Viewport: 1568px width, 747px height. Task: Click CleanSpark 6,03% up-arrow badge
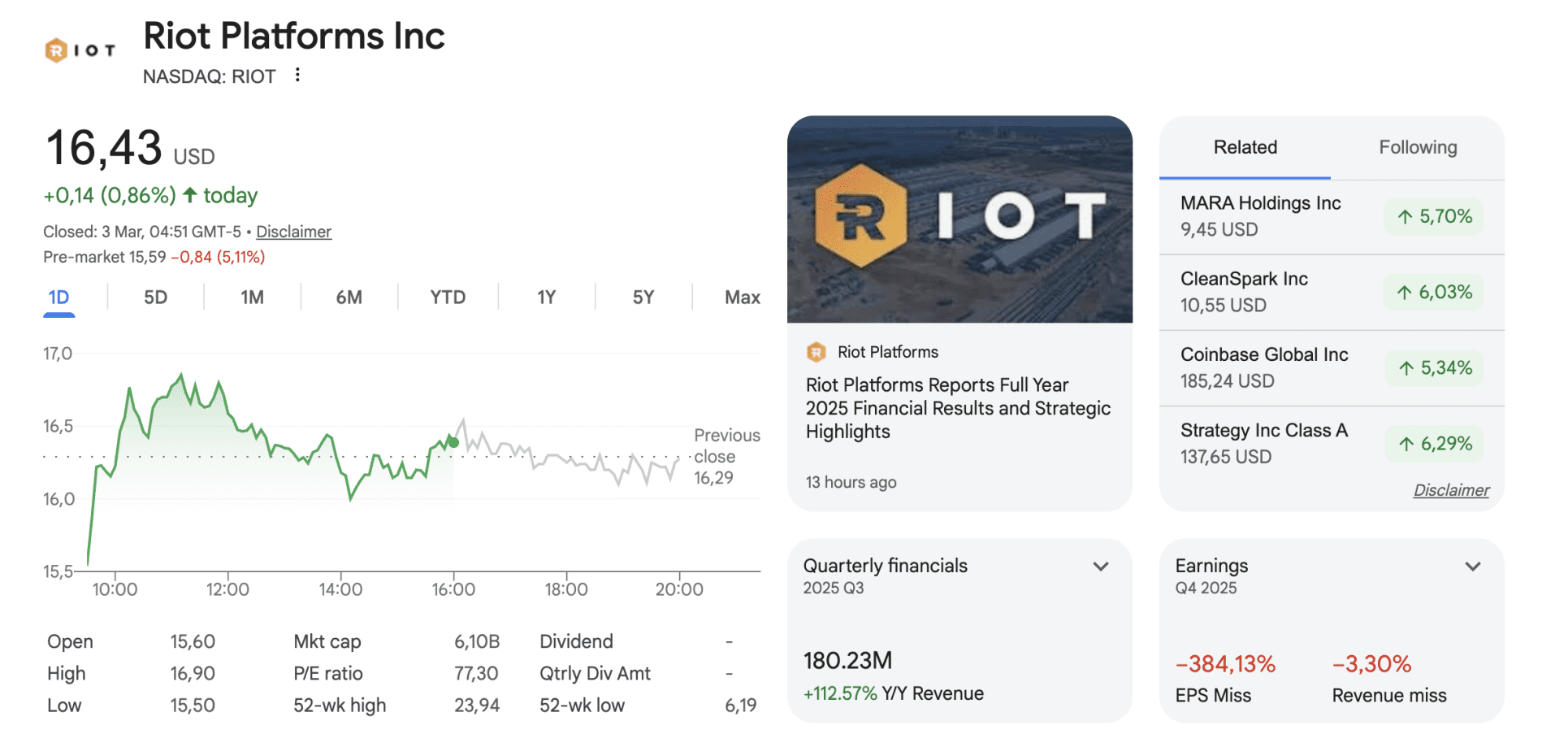pos(1434,292)
